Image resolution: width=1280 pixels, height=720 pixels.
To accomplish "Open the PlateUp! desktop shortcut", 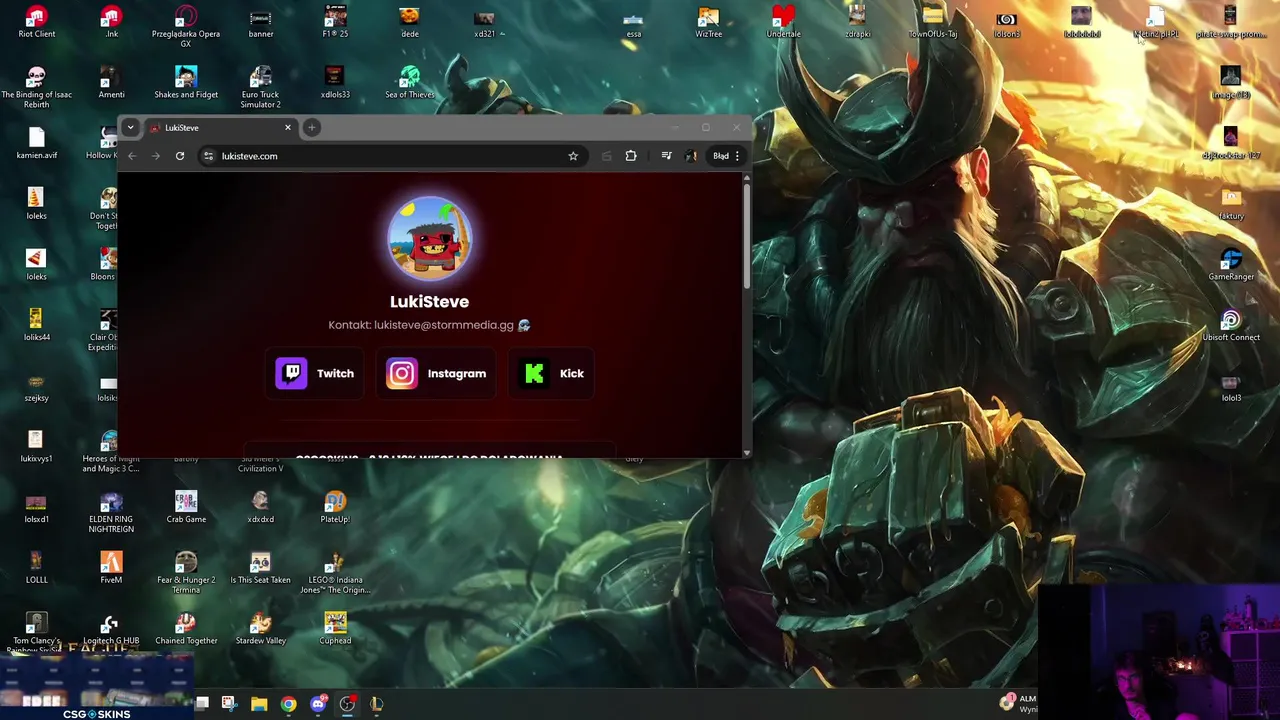I will [335, 508].
